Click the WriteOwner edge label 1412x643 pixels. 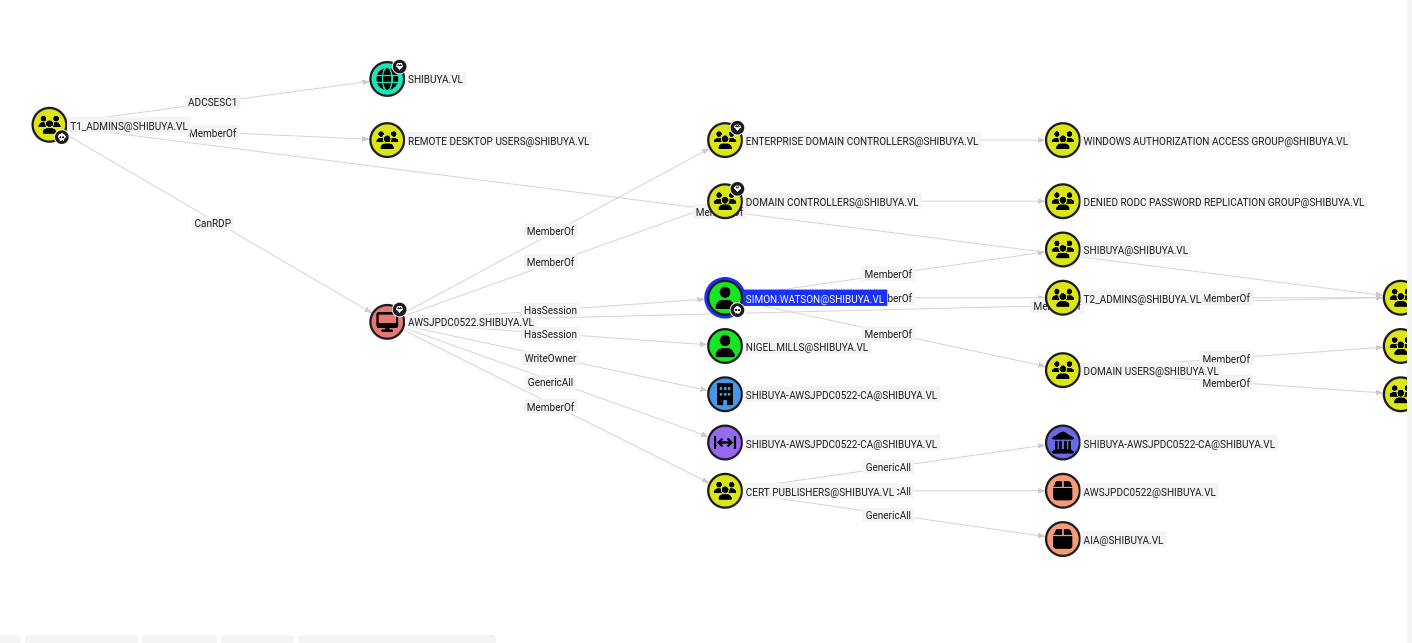pyautogui.click(x=550, y=358)
